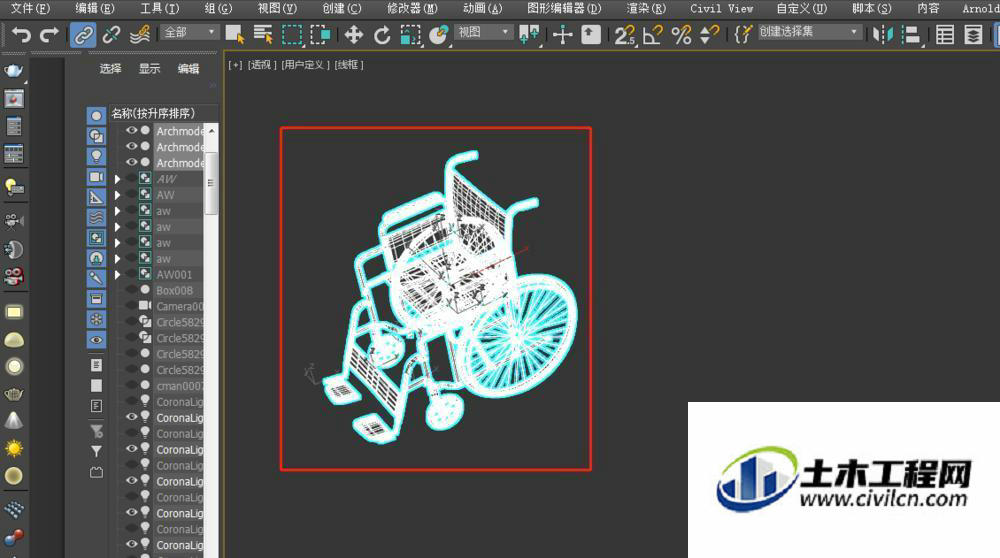Image resolution: width=1000 pixels, height=558 pixels.
Task: Toggle the Percent Snap icon
Action: [681, 34]
